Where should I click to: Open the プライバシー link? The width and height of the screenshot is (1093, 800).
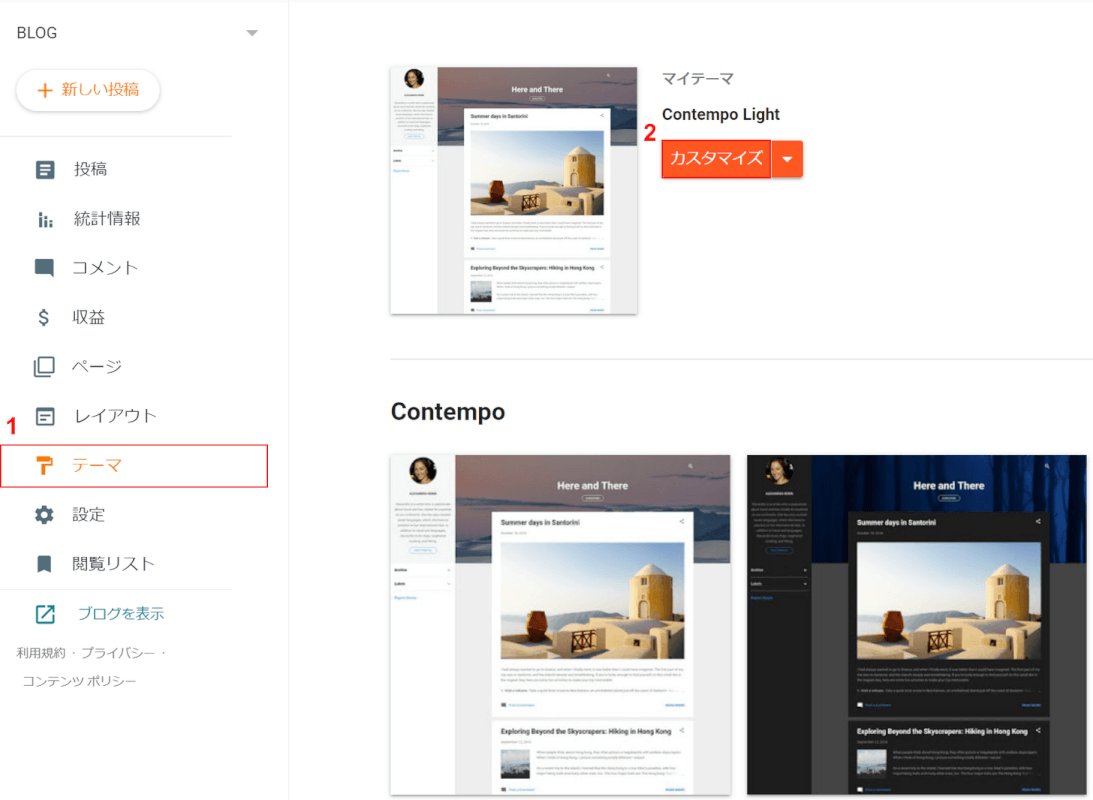[118, 653]
